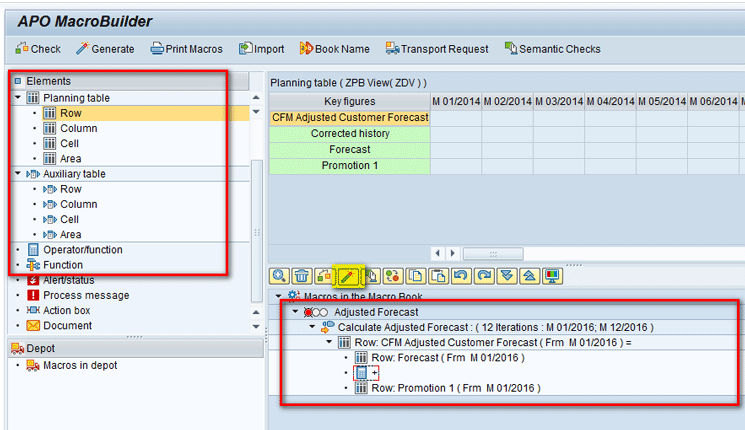Collapse the Auxiliary table tree node
745x430 pixels.
(x=18, y=174)
